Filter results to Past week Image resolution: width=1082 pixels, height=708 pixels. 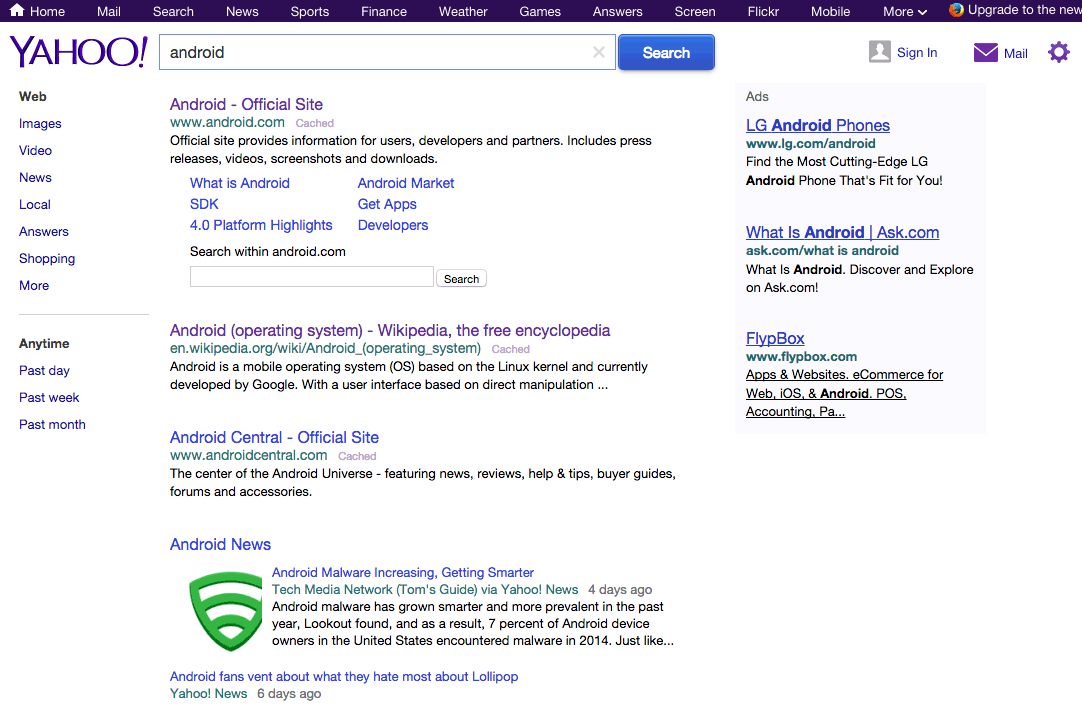pos(49,397)
